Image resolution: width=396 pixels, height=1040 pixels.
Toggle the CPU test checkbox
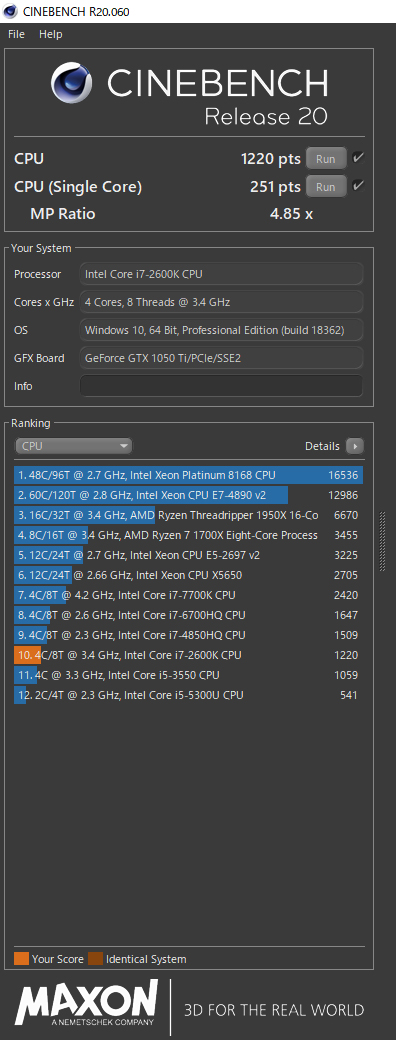[358, 159]
